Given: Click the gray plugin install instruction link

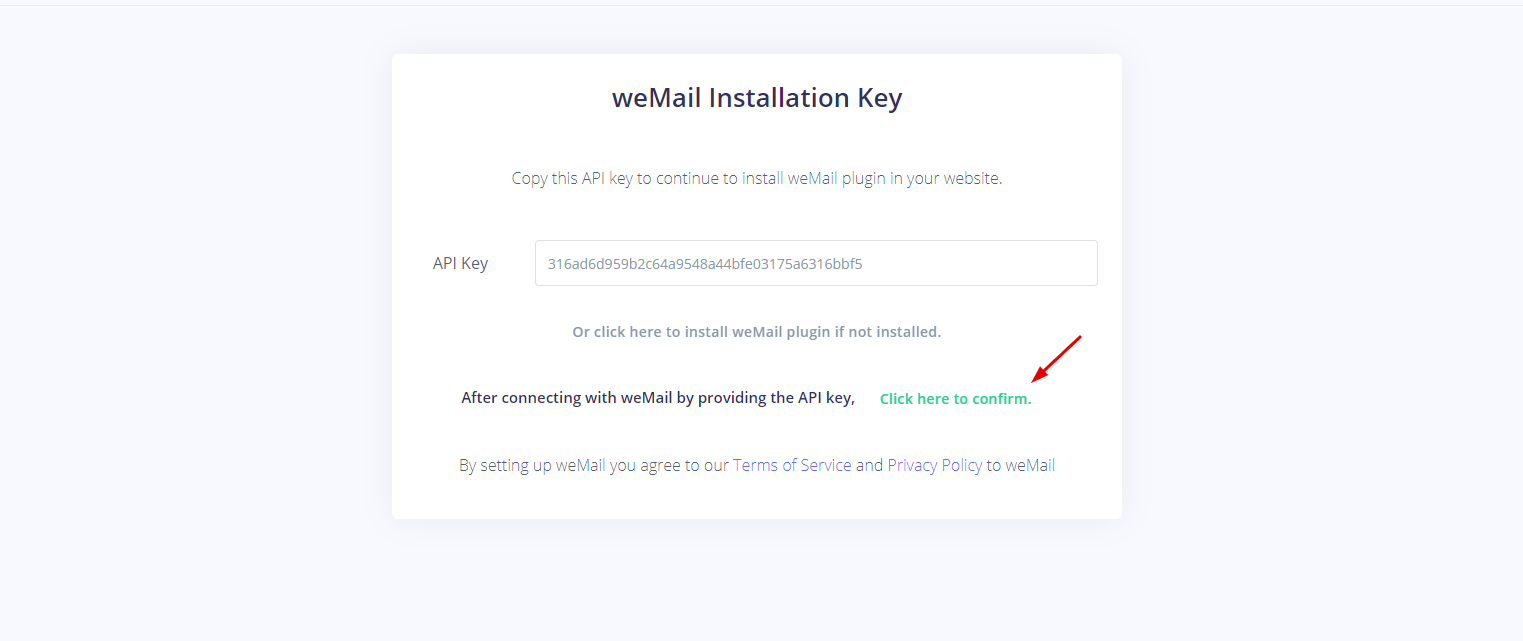Looking at the screenshot, I should [x=756, y=331].
